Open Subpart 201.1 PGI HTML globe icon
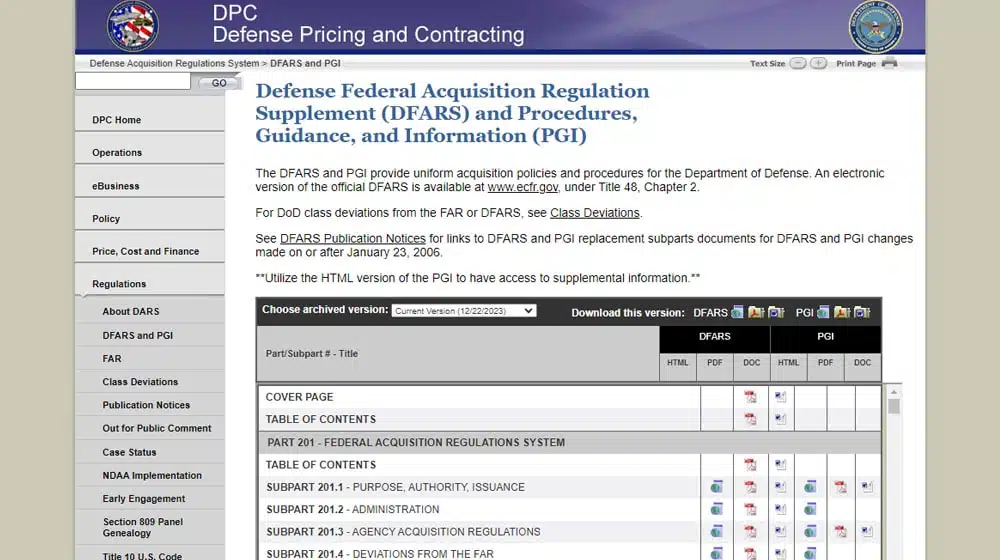 coord(810,487)
